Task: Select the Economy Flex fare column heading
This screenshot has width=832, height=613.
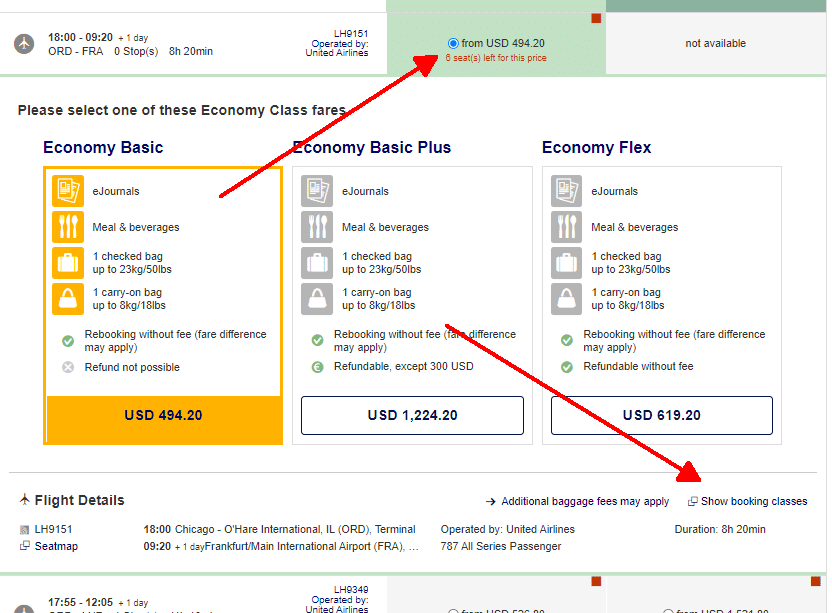Action: tap(596, 147)
